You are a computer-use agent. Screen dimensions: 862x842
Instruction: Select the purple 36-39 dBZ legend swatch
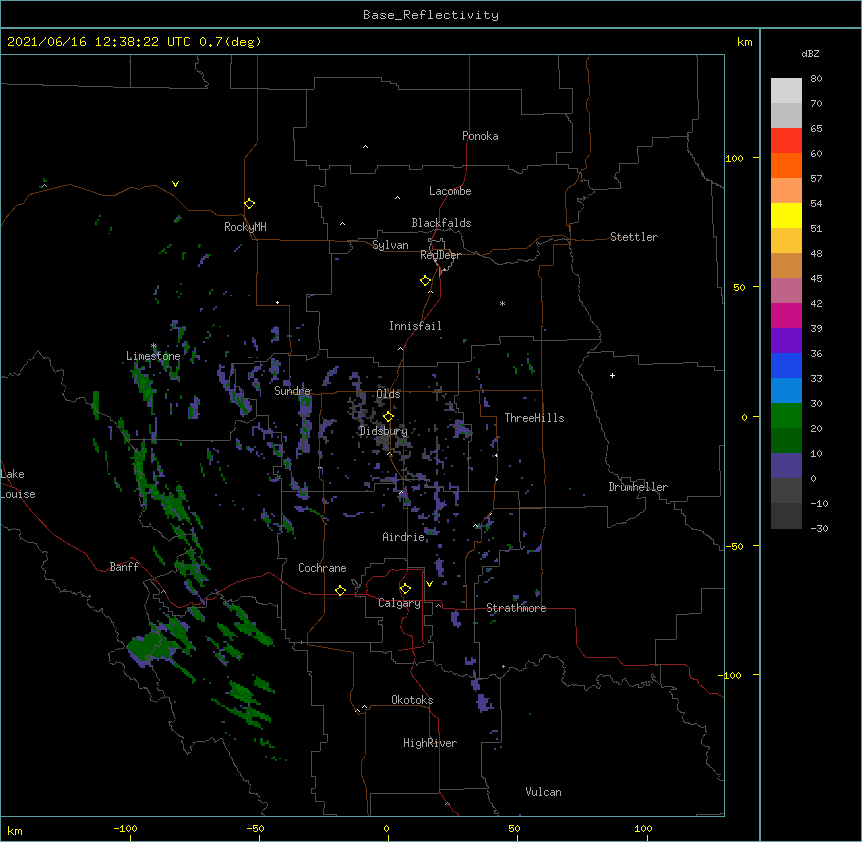(786, 341)
